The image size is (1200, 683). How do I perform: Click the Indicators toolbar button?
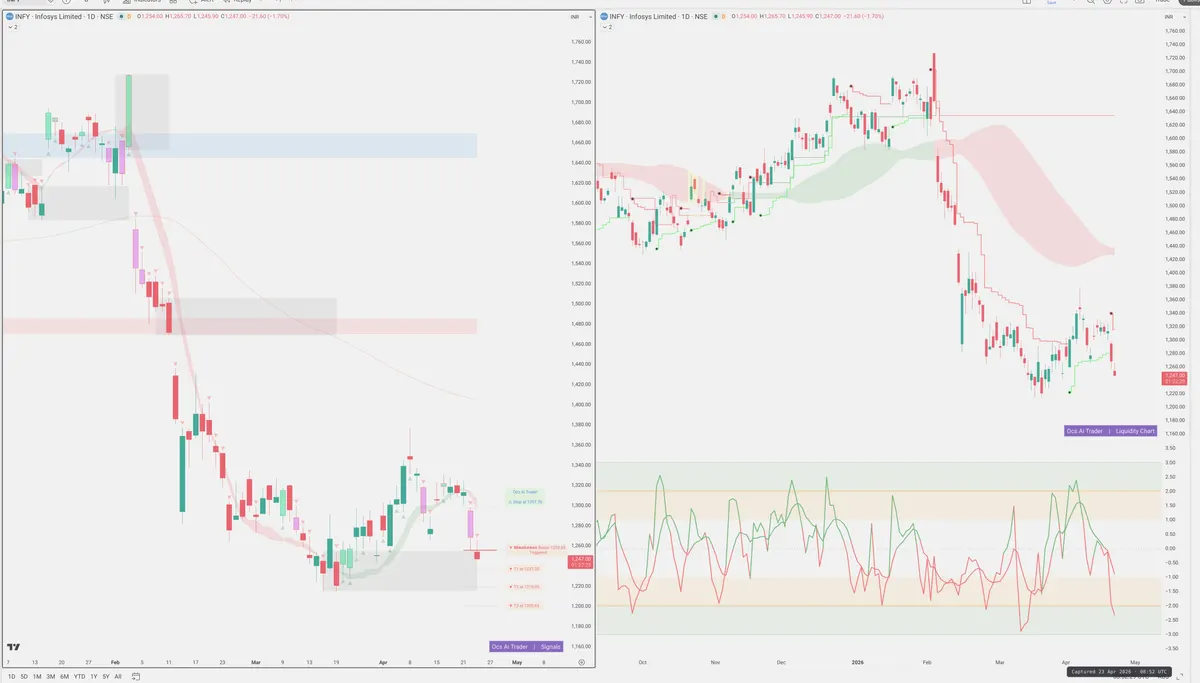(141, 3)
